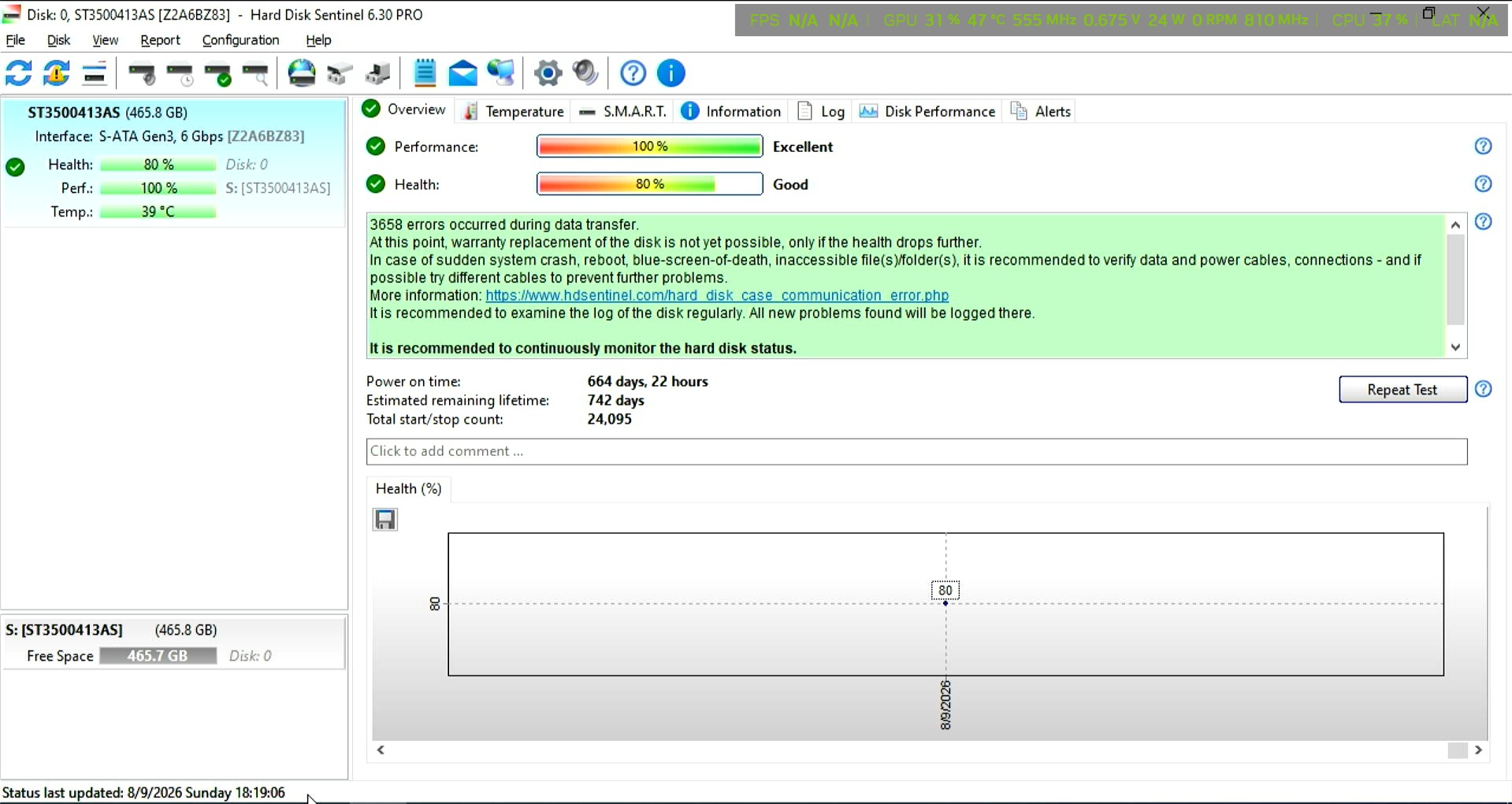This screenshot has height=804, width=1512.
Task: Click the globe over disk toolbar icon
Action: coord(302,73)
